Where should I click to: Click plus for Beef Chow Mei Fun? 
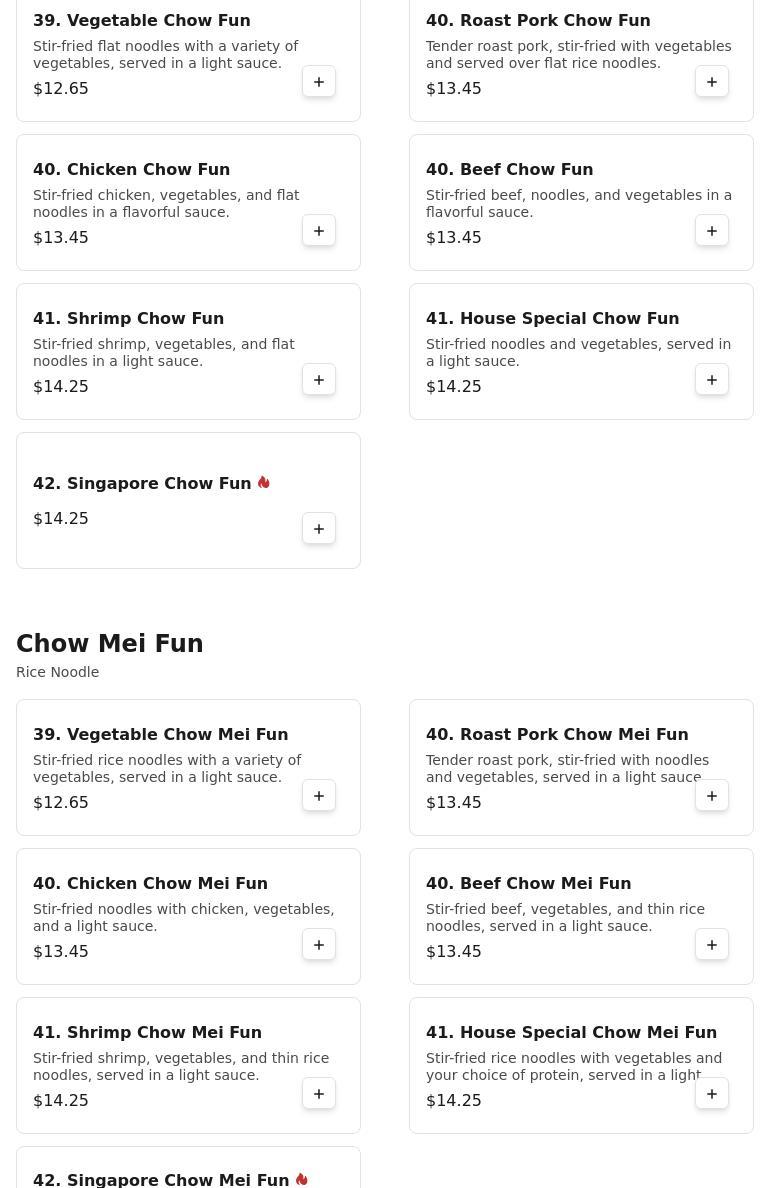pos(712,945)
